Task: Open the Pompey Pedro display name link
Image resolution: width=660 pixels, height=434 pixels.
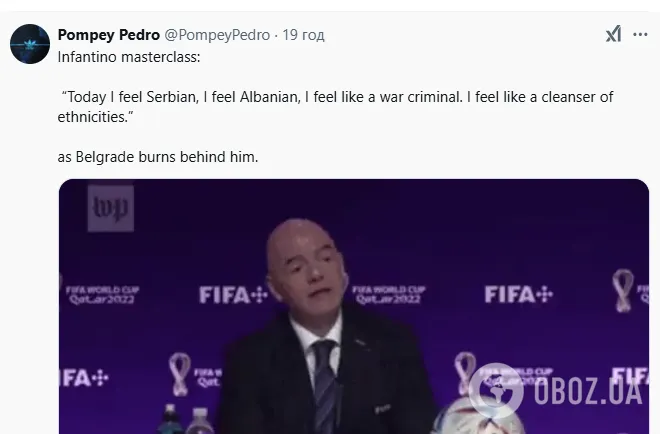Action: pos(109,35)
